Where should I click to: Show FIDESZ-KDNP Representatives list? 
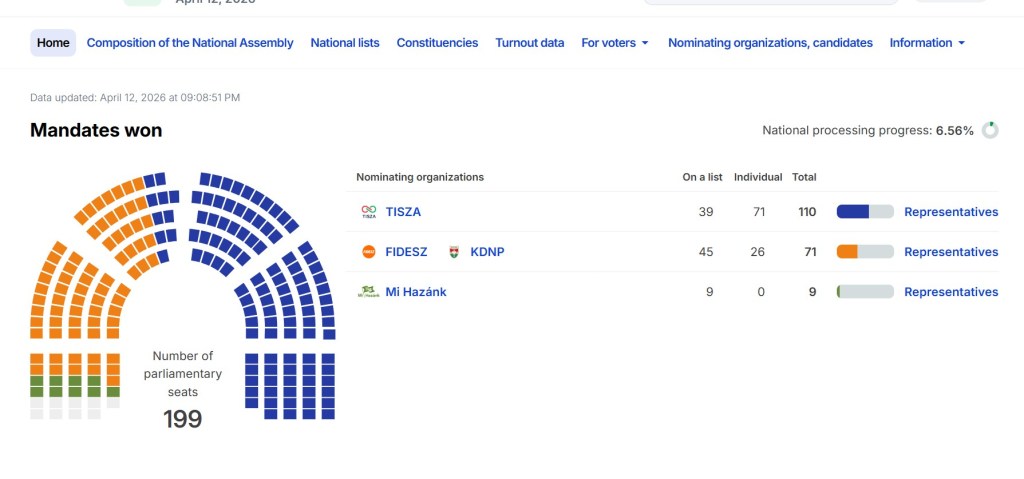click(951, 252)
